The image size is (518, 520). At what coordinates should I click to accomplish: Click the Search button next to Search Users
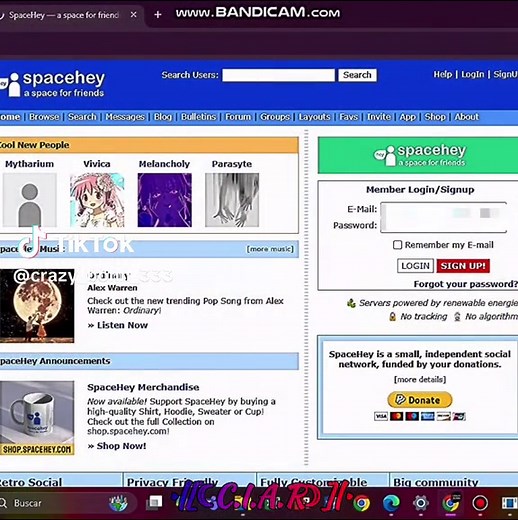tap(357, 75)
